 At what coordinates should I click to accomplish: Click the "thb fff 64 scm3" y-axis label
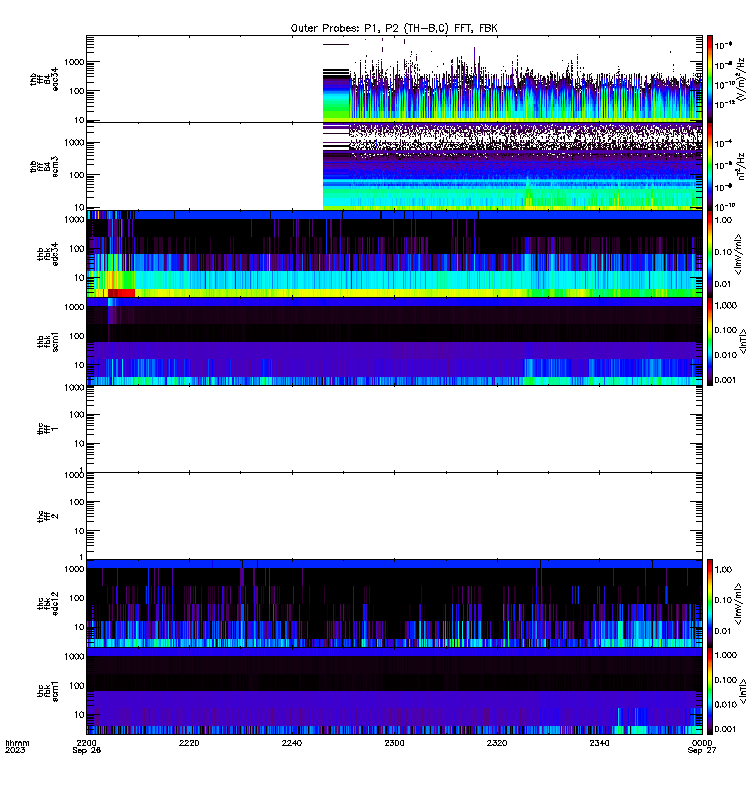click(44, 166)
